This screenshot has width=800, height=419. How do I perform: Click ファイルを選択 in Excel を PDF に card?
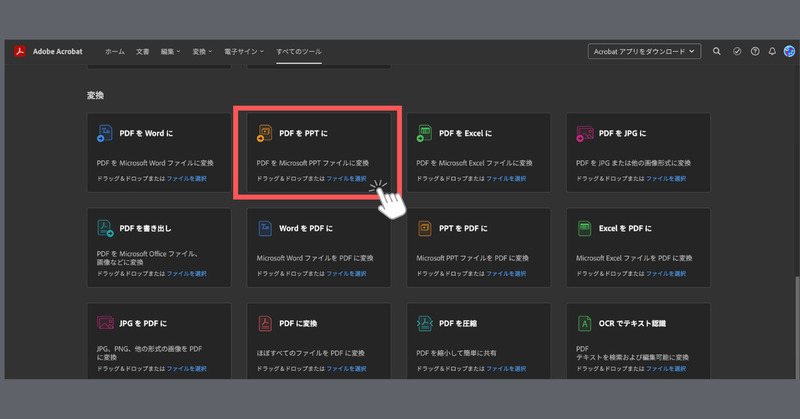pyautogui.click(x=666, y=274)
